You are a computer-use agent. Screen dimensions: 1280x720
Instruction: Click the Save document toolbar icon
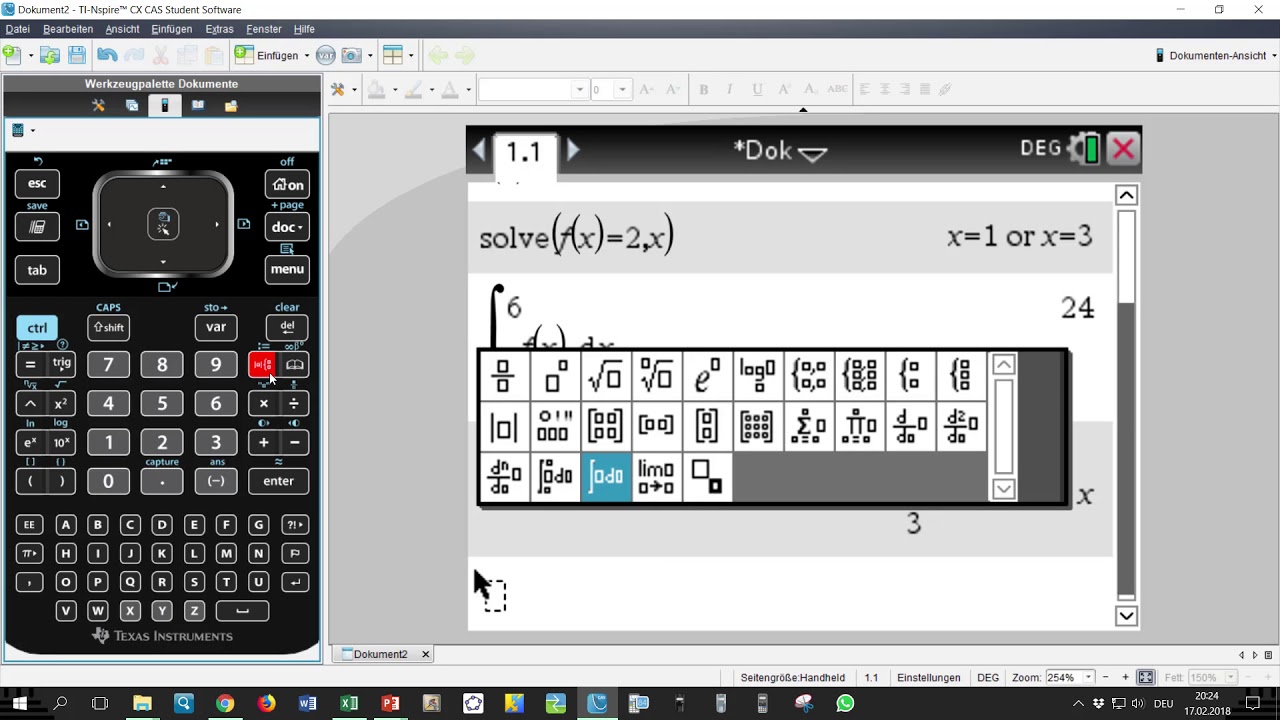point(77,56)
